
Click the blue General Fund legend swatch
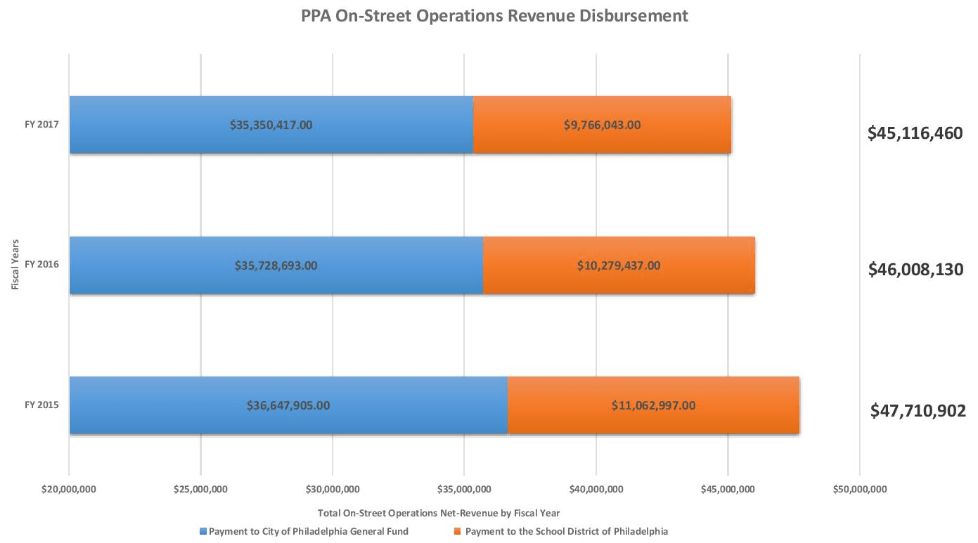(x=204, y=532)
